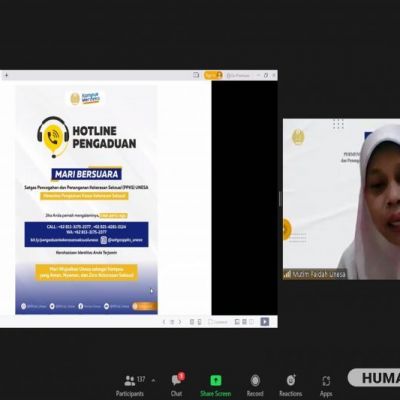Click the blue contact box with CALL numbers
Viewport: 400px width, 400px height.
click(86, 234)
